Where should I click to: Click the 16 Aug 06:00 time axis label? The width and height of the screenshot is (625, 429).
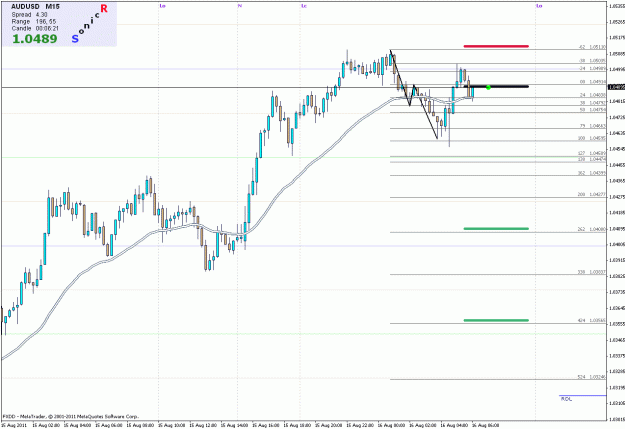click(x=485, y=425)
